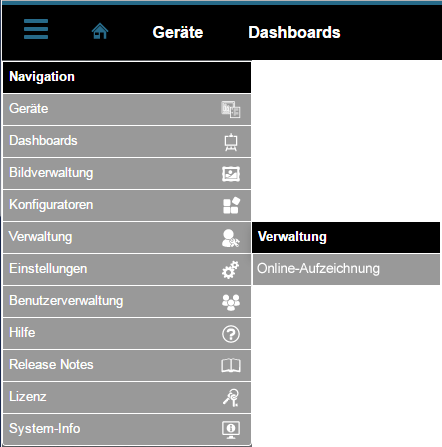Click the System-Info monitor icon
Viewport: 442px width, 447px height.
pyautogui.click(x=231, y=429)
